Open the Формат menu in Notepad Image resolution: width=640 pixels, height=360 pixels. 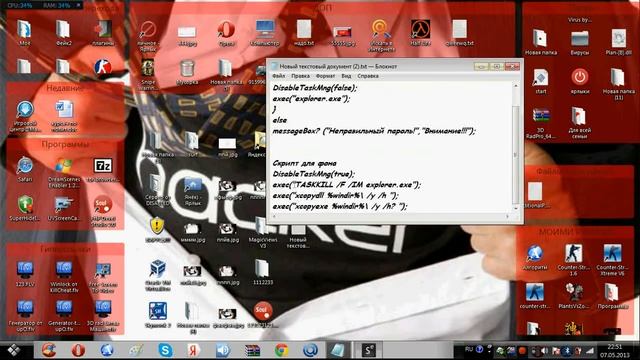click(325, 76)
